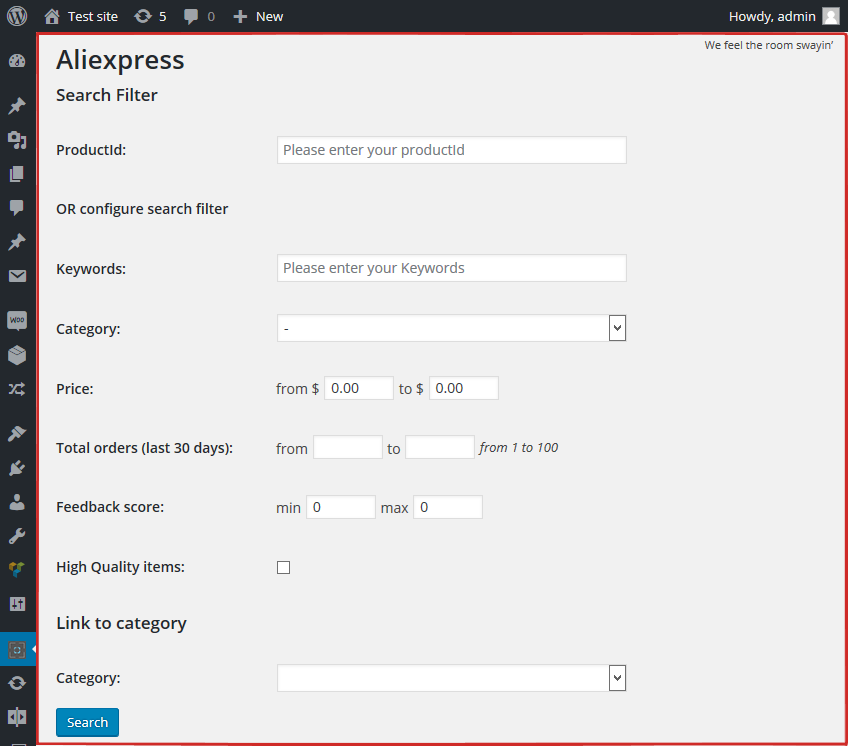
Task: Open the updates icon showing 5
Action: pos(143,17)
